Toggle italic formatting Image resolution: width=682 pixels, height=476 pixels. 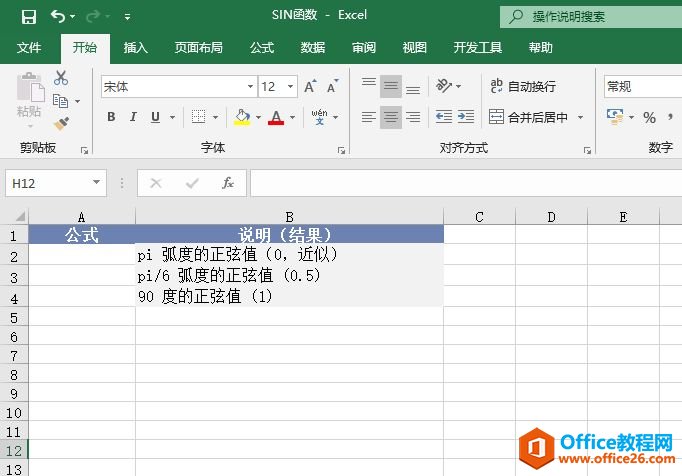click(133, 117)
